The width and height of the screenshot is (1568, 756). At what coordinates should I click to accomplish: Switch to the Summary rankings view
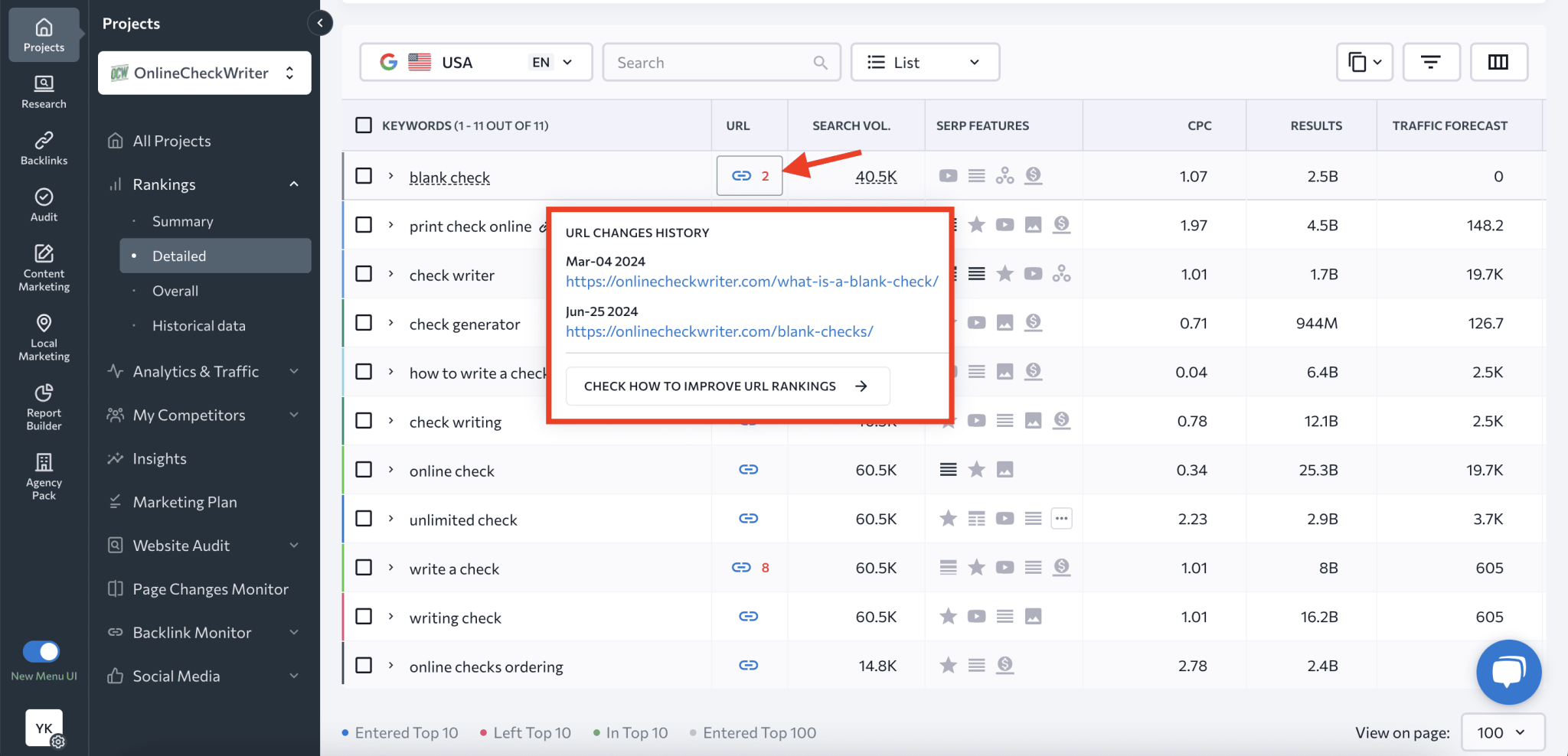point(182,221)
